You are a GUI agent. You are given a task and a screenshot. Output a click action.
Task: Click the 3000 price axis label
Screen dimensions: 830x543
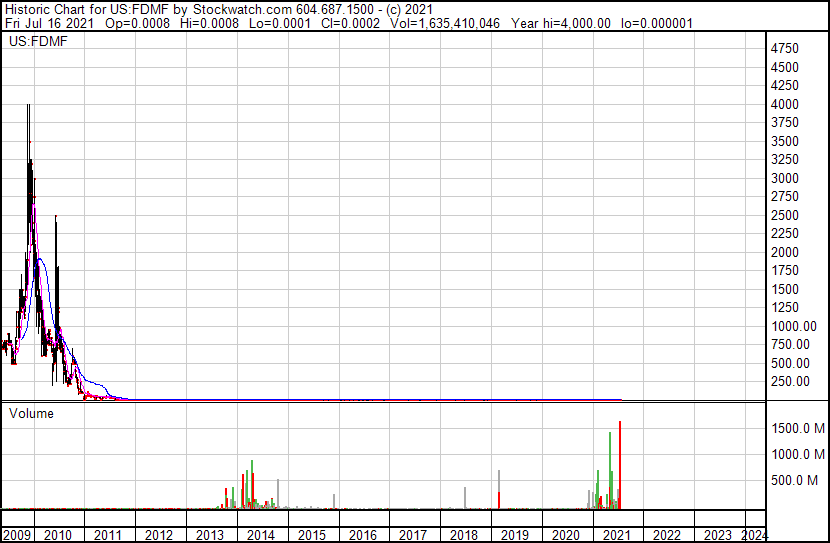785,178
